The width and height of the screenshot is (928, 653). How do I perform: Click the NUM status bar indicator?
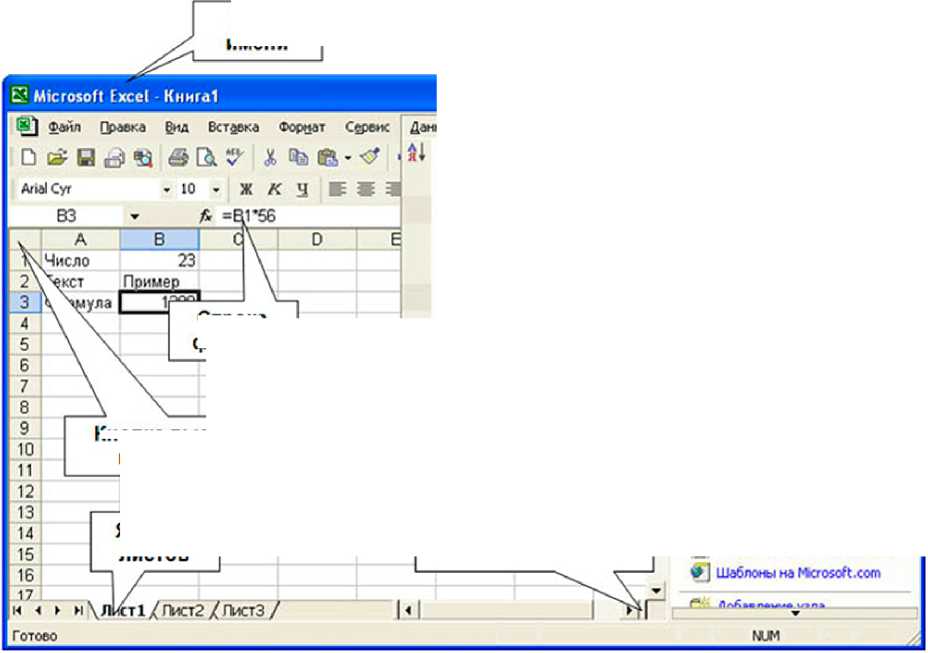pos(766,636)
